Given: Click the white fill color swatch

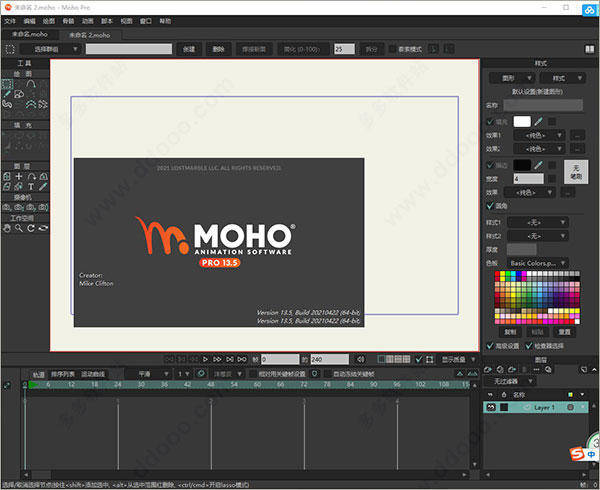Looking at the screenshot, I should [x=522, y=122].
